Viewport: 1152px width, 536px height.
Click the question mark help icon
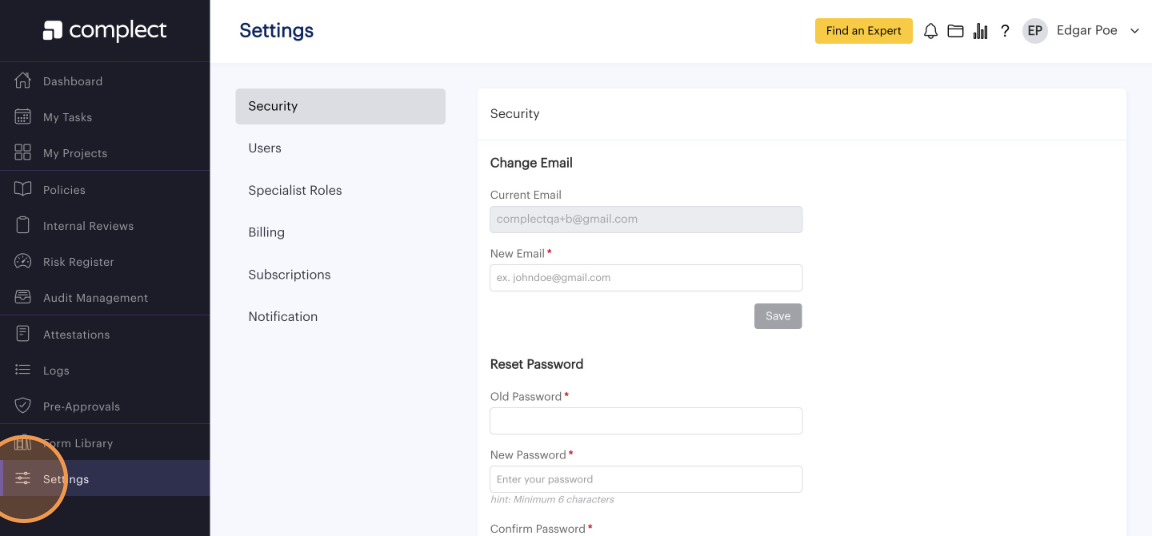(x=1005, y=31)
